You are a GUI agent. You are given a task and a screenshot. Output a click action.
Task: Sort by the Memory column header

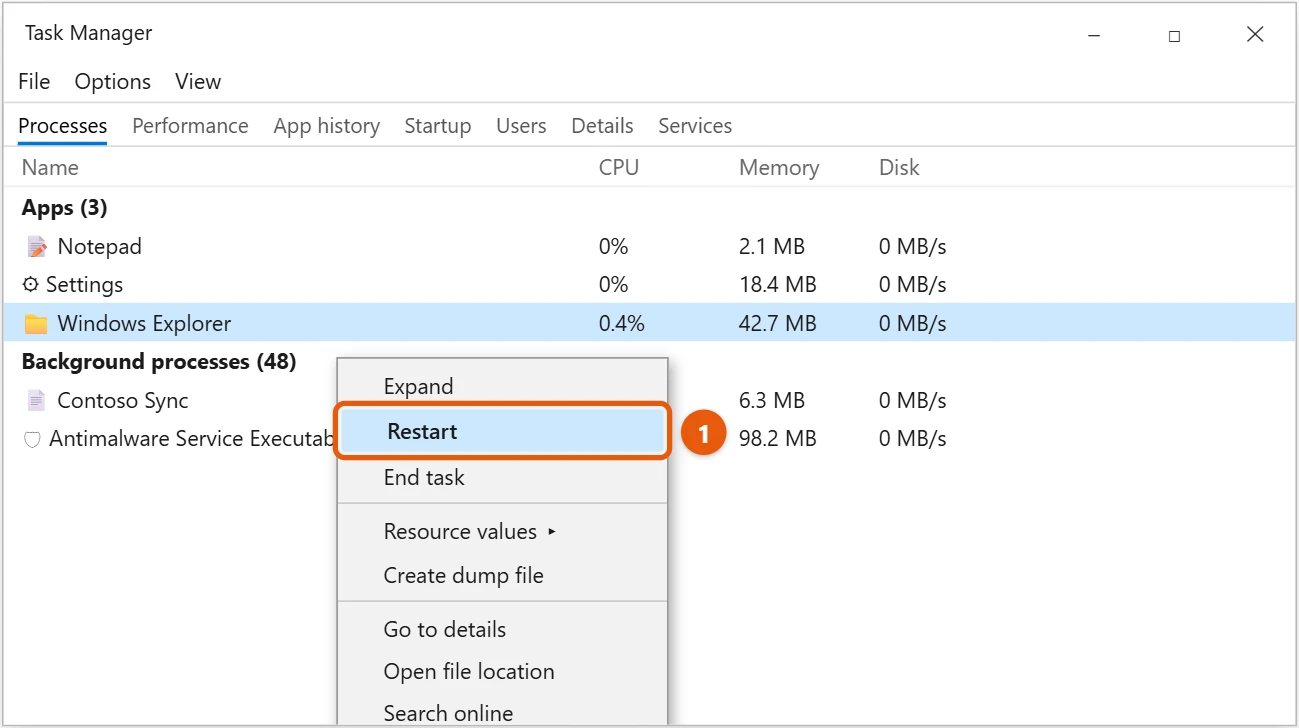(779, 168)
